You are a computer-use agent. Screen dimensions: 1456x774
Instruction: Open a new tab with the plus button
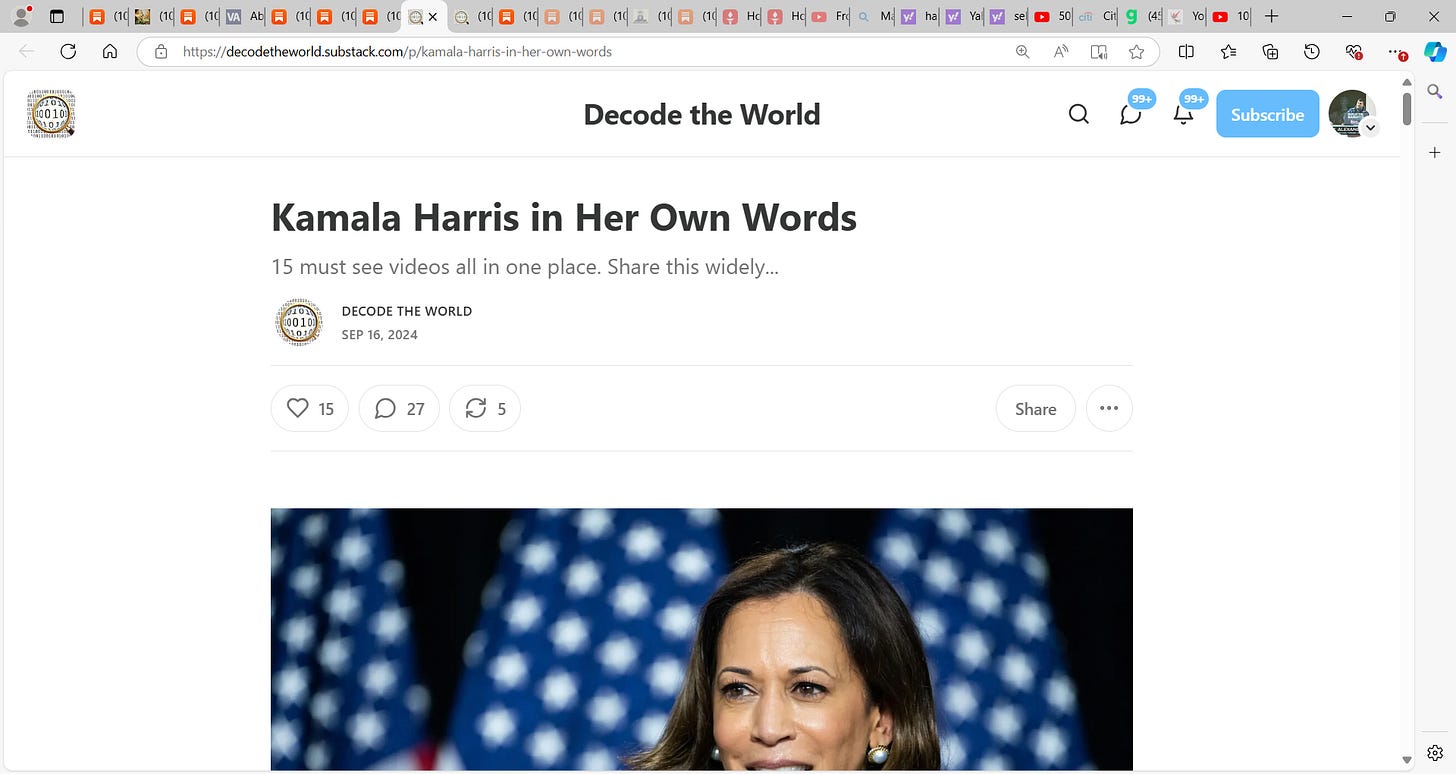pos(1271,16)
